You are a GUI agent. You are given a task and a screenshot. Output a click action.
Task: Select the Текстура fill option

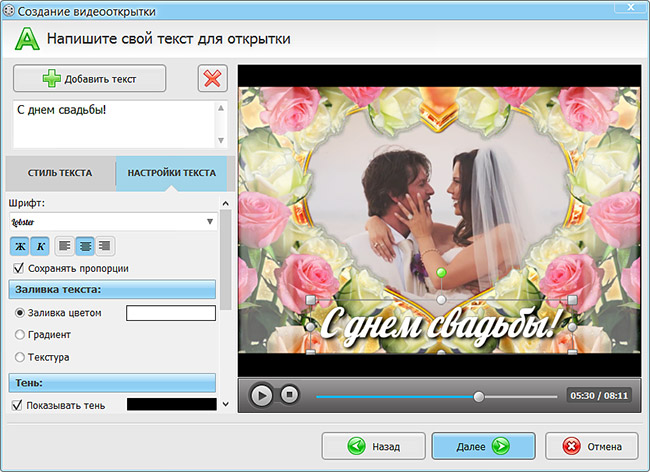pyautogui.click(x=19, y=357)
